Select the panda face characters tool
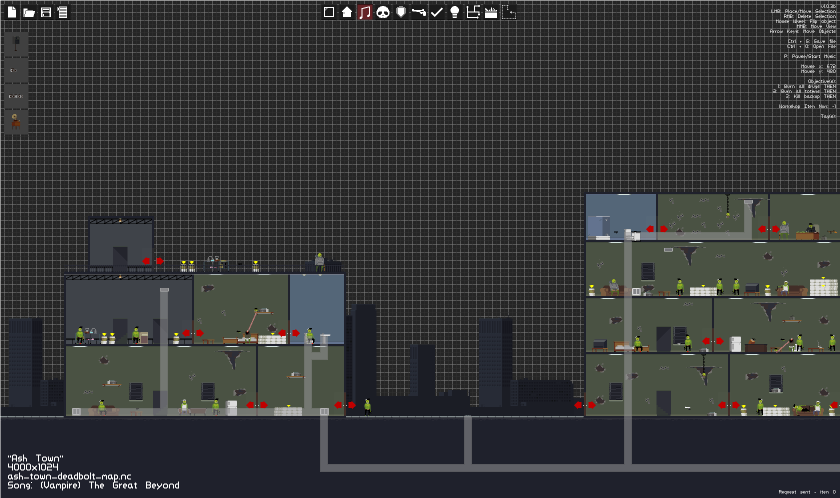Screen dimensions: 840x498 [382, 12]
